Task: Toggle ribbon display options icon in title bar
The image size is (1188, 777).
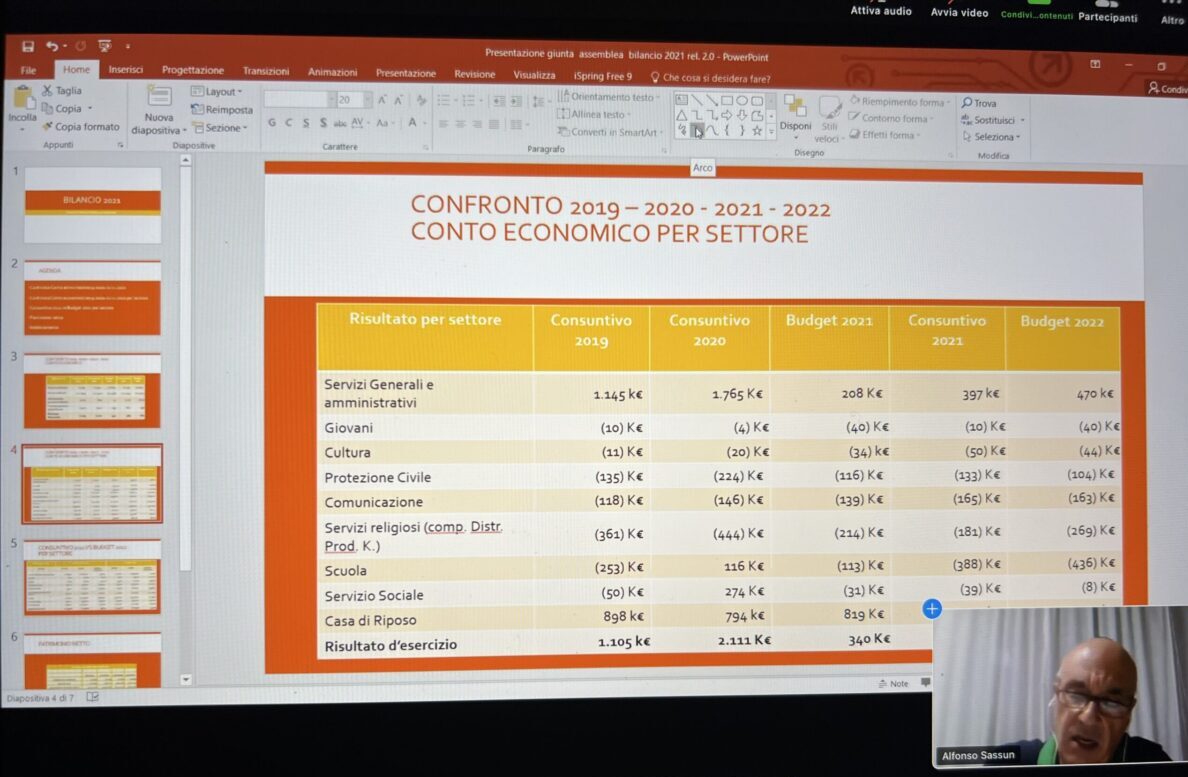Action: pos(1095,64)
